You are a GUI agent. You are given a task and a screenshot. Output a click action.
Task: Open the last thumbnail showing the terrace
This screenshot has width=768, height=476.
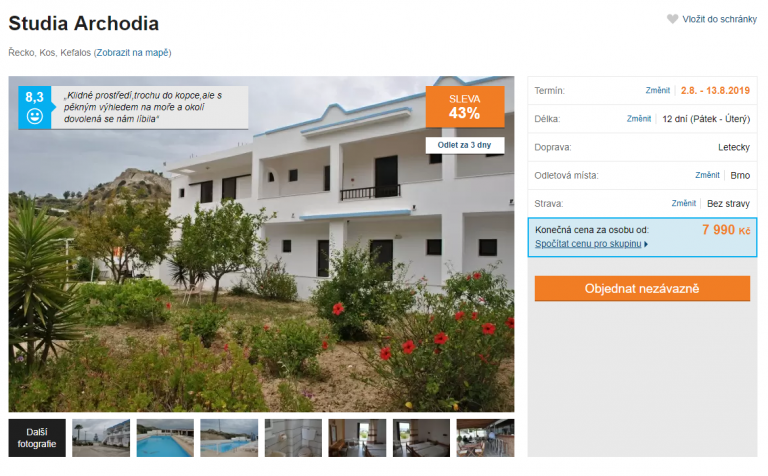coord(485,438)
